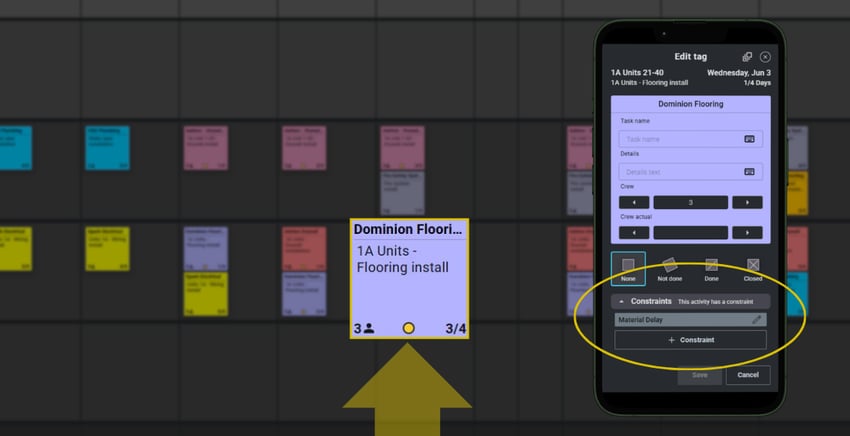Decrease the Crew count
Viewport: 850px width, 436px height.
pyautogui.click(x=634, y=202)
